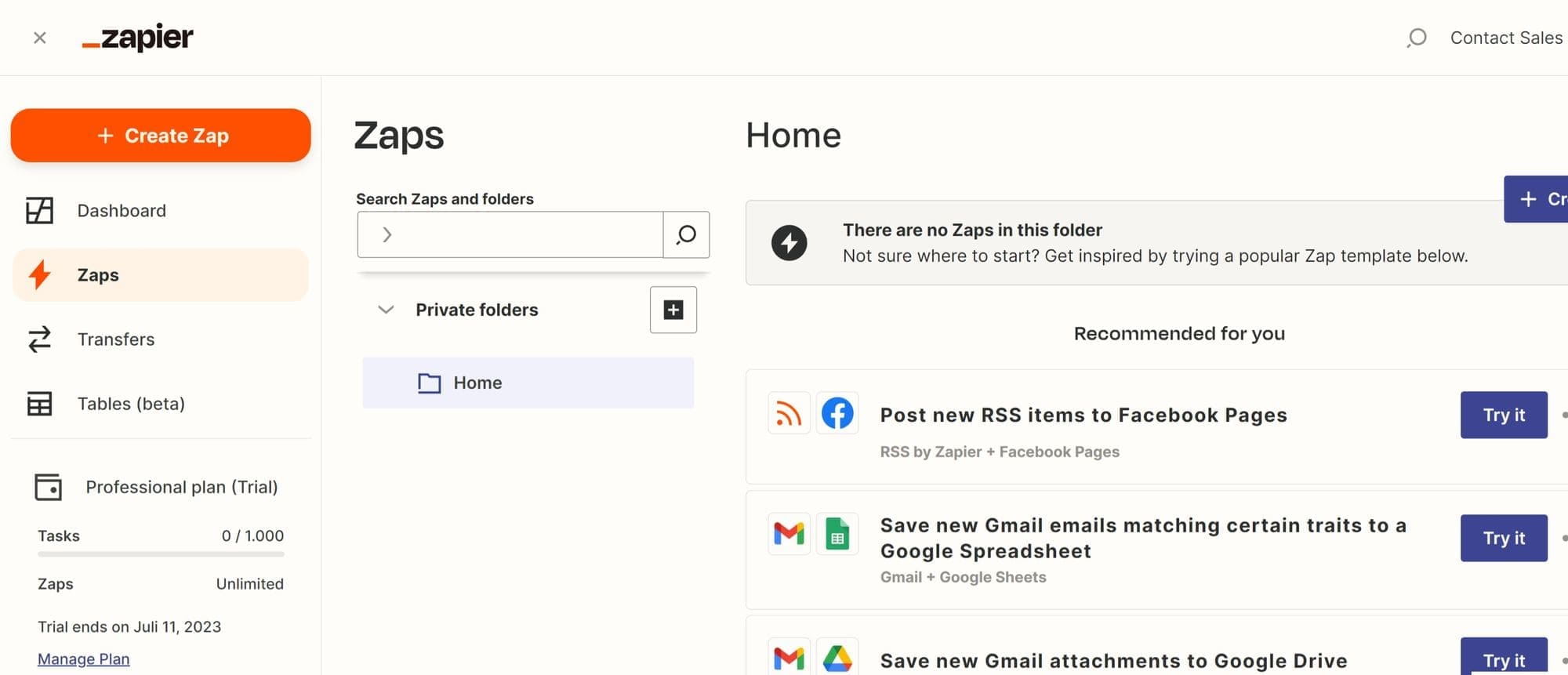Select the Zaps sidebar item

161,275
